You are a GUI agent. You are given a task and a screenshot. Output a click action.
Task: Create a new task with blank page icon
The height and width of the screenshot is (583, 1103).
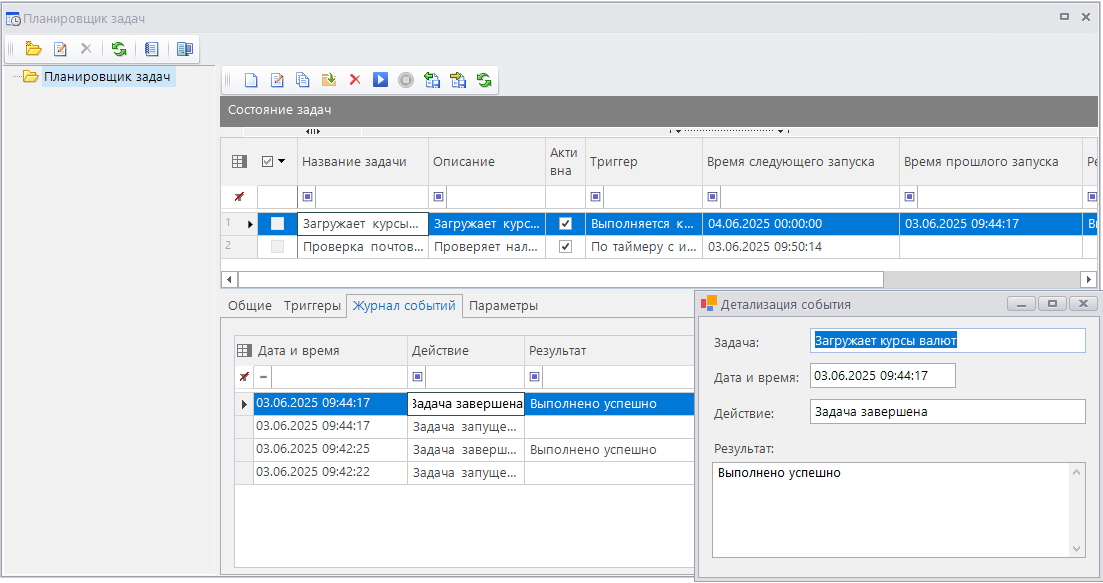pos(251,80)
